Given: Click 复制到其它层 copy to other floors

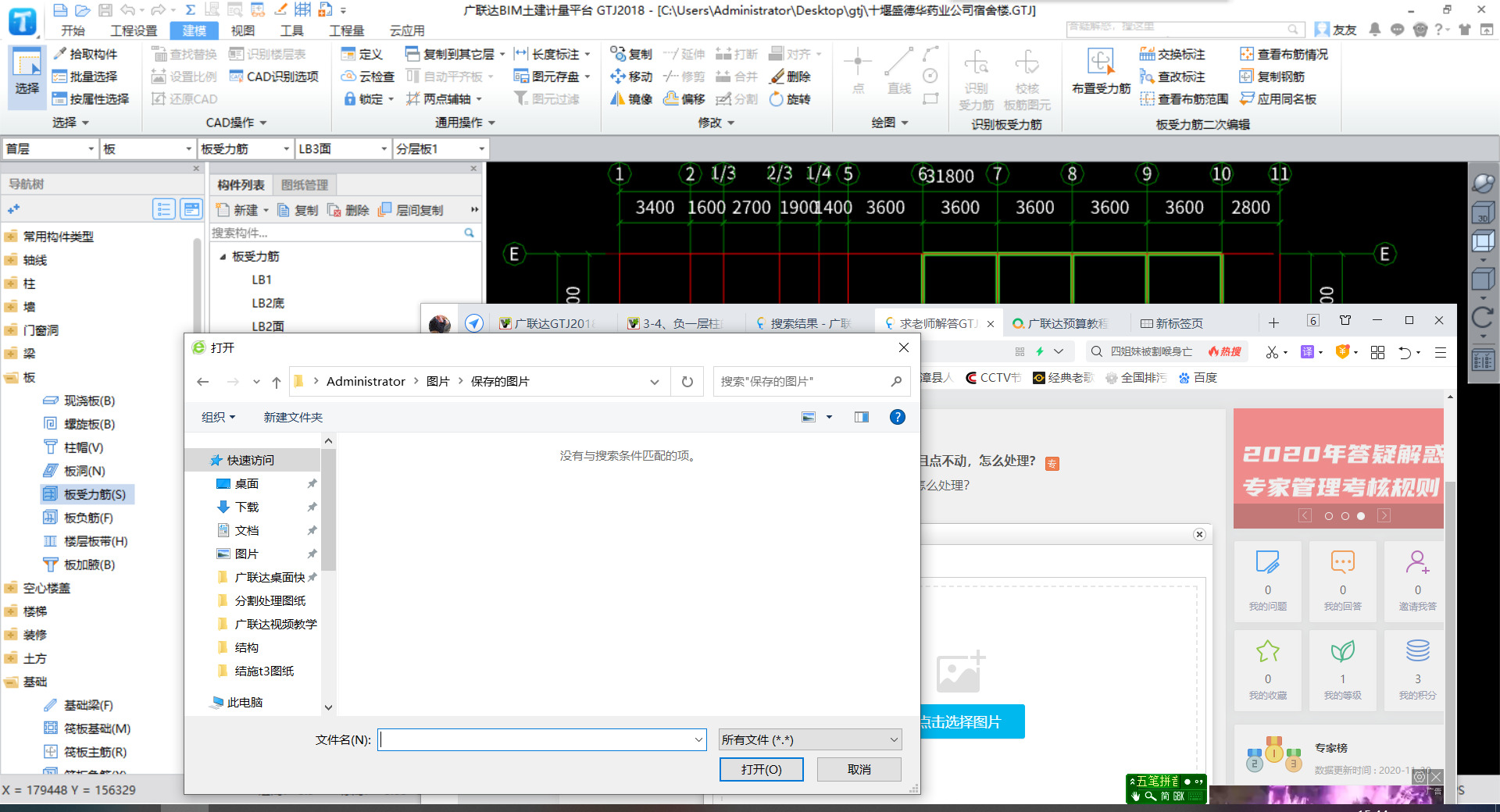Looking at the screenshot, I should pyautogui.click(x=455, y=54).
